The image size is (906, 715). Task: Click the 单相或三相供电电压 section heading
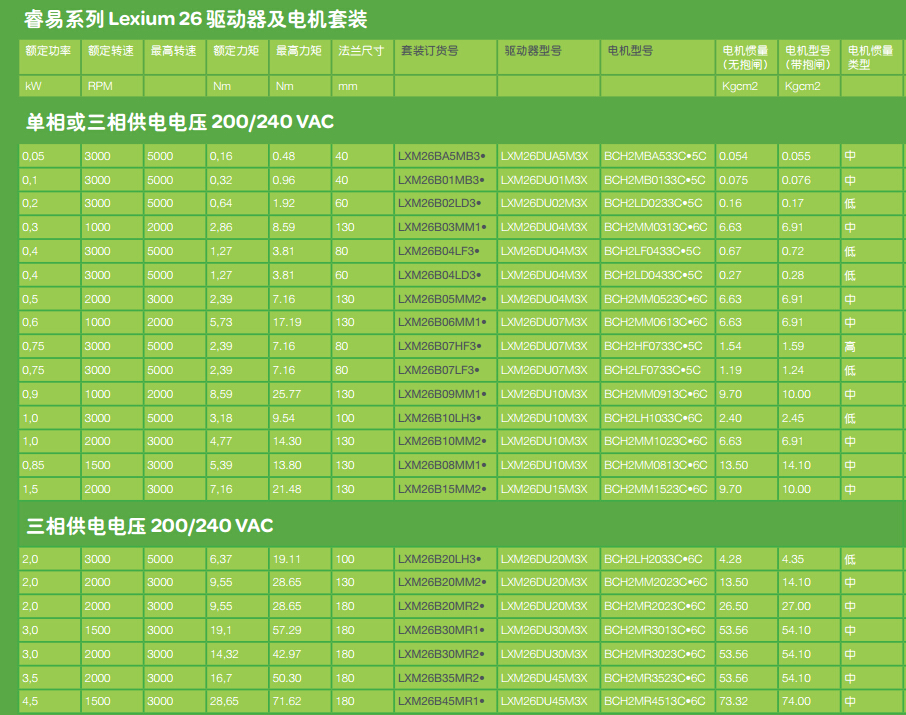[180, 122]
